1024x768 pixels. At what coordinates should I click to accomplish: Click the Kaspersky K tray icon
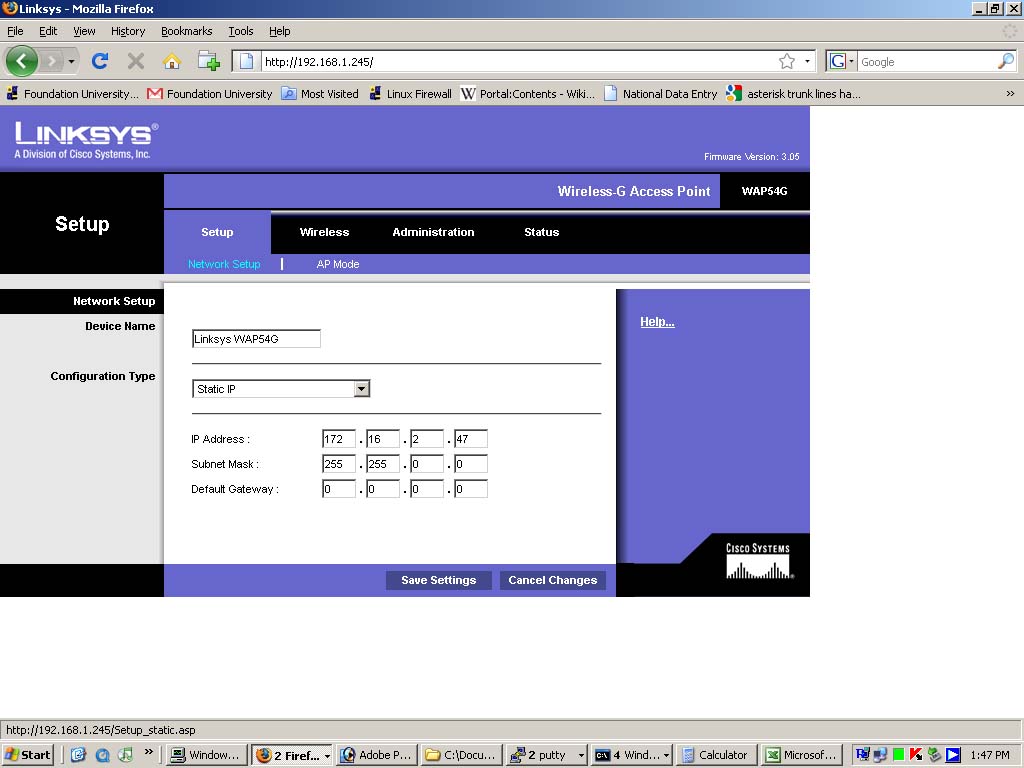coord(916,755)
